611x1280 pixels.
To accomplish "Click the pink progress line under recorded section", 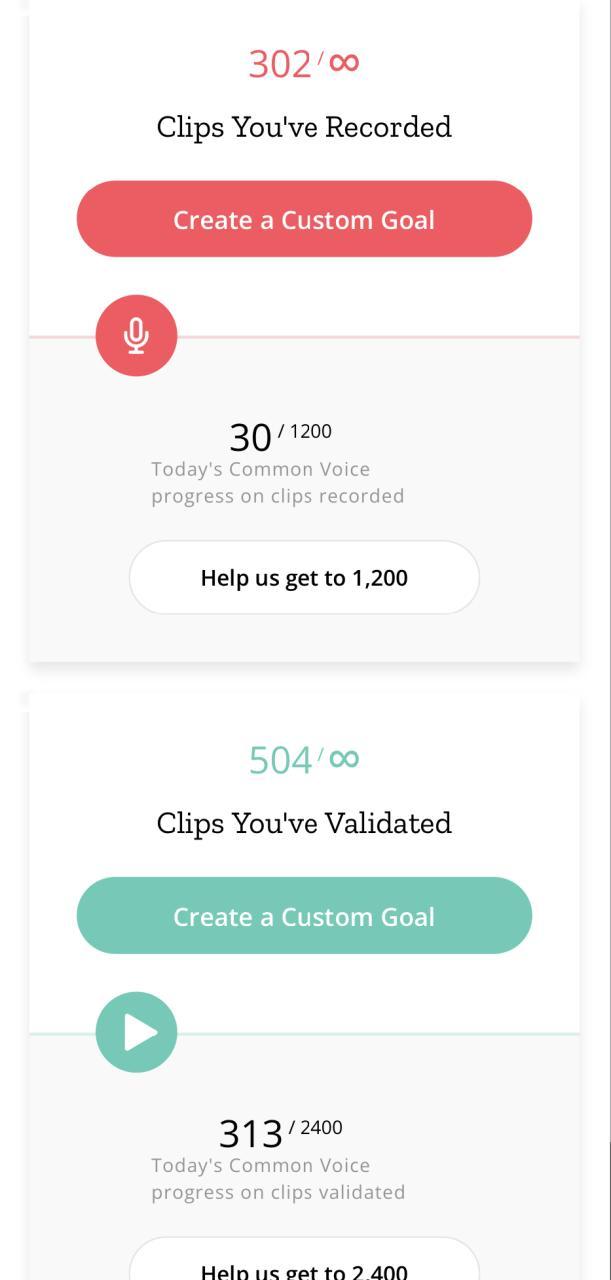I will point(380,337).
